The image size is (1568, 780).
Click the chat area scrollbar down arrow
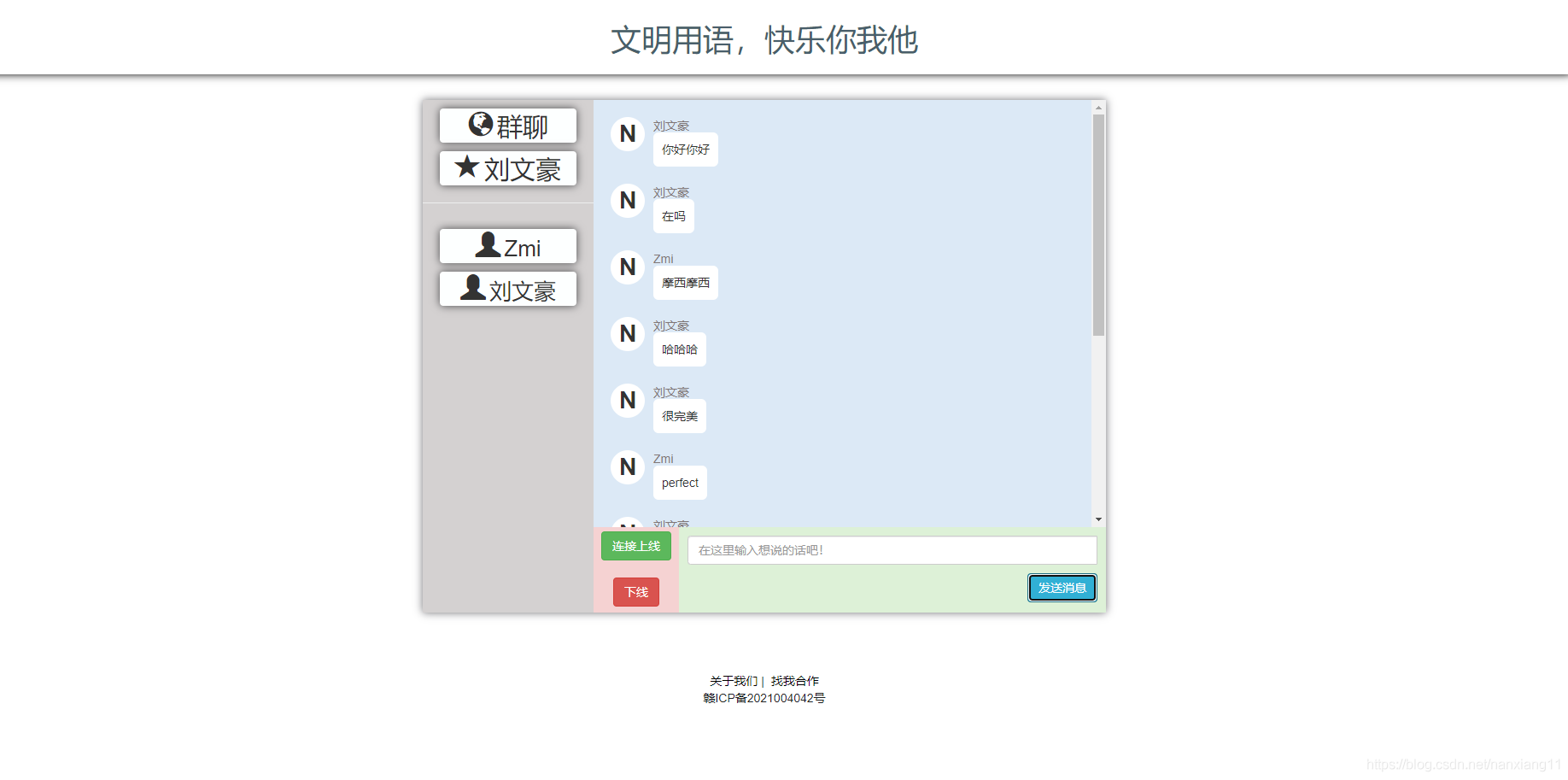click(1097, 519)
